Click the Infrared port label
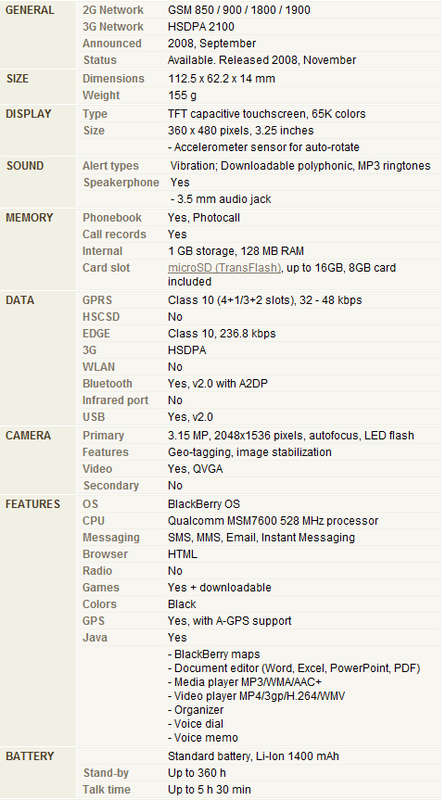Image resolution: width=446 pixels, height=800 pixels. pyautogui.click(x=115, y=401)
